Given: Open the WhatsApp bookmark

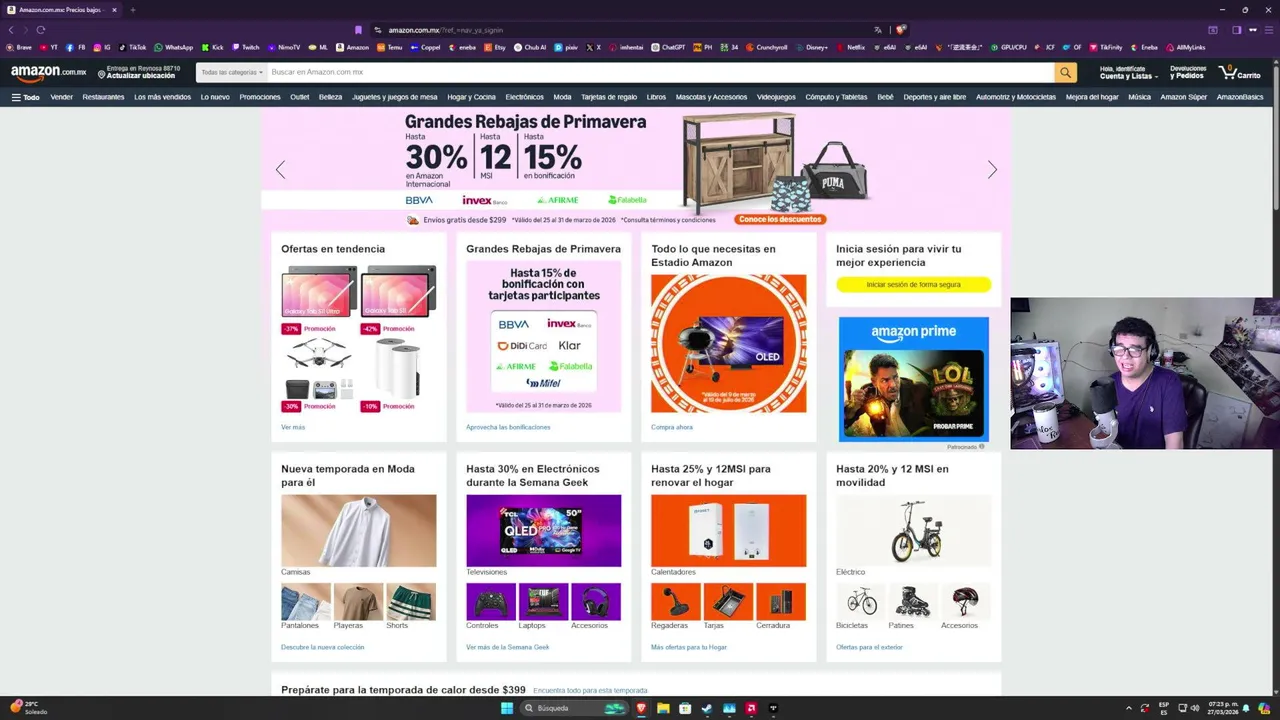Looking at the screenshot, I should pos(173,47).
